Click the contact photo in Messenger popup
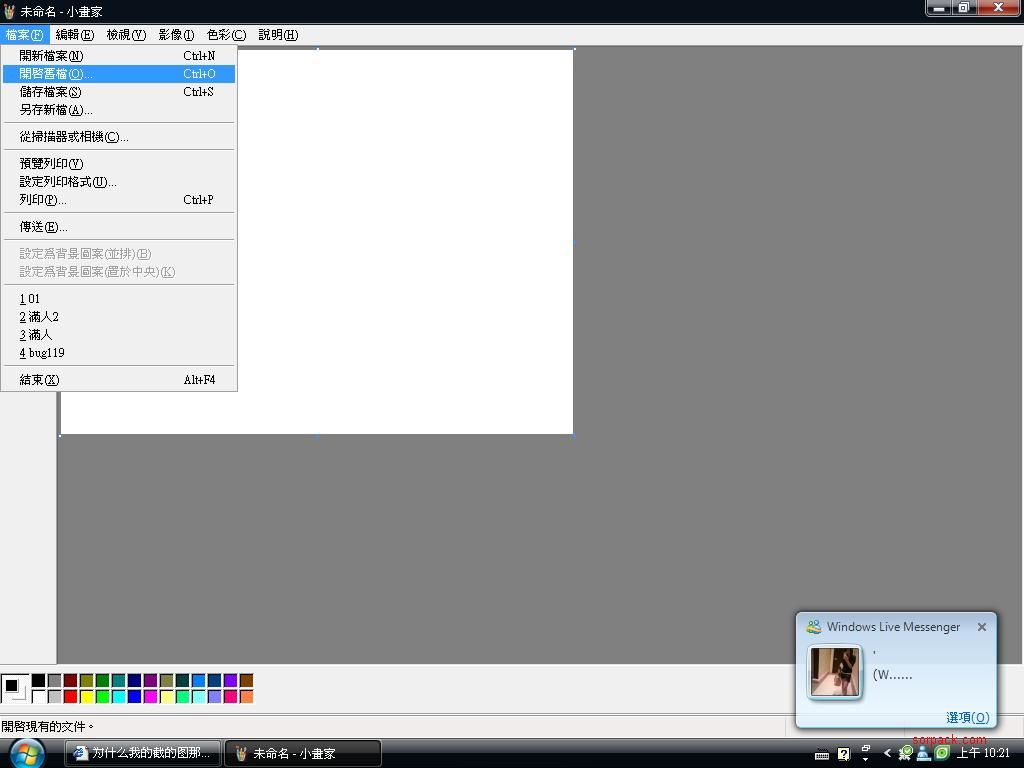The height and width of the screenshot is (768, 1024). 834,671
